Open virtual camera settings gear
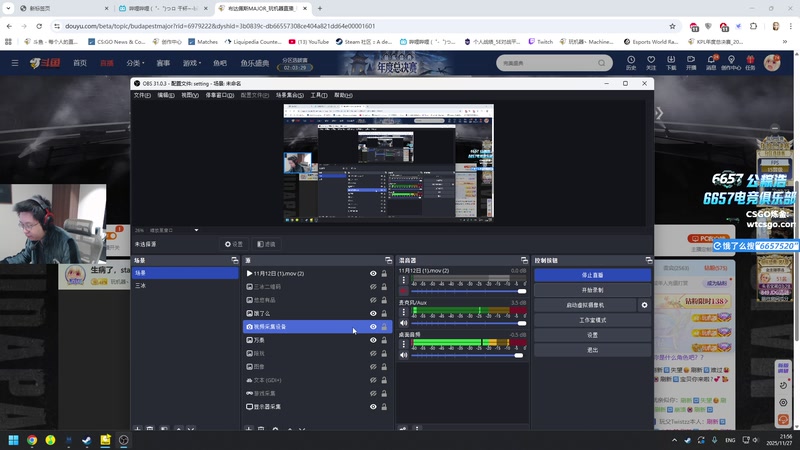800x450 pixels. [644, 305]
